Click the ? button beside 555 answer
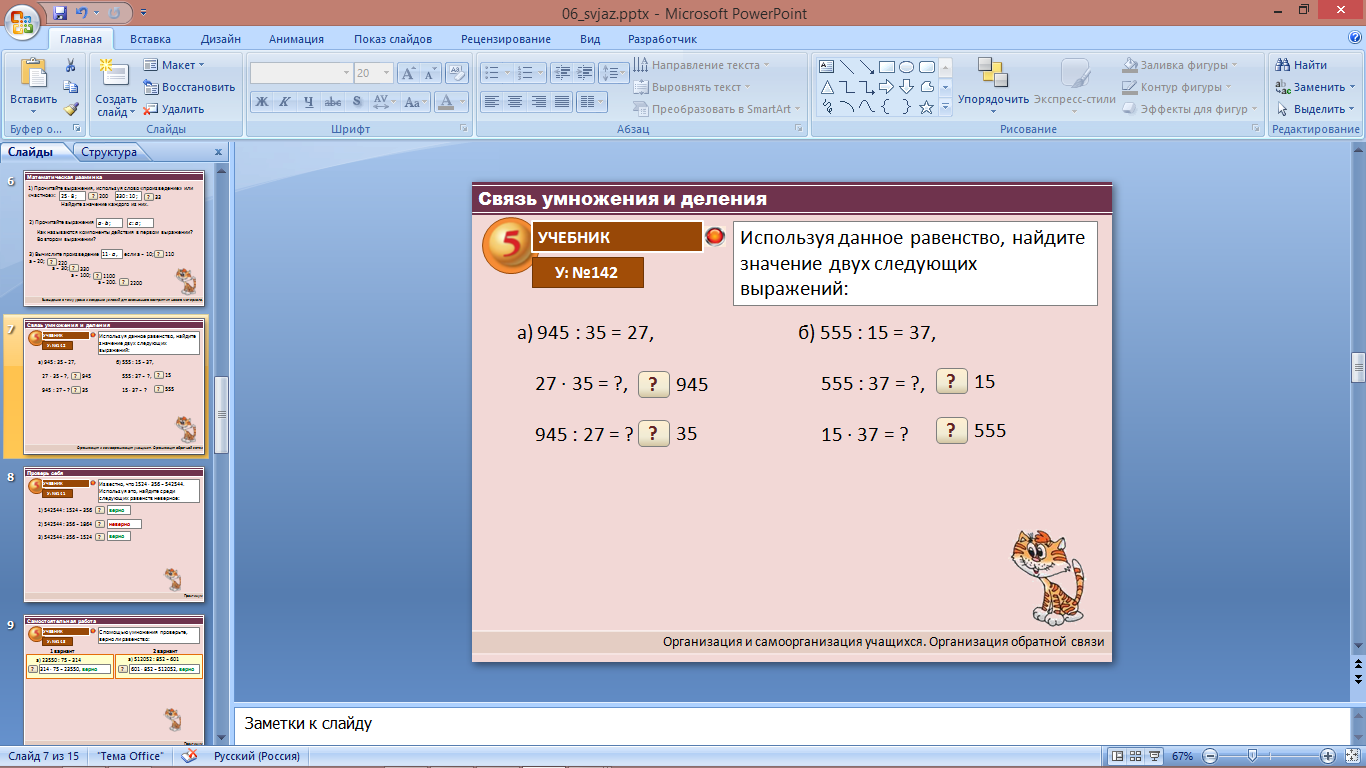 pos(952,430)
